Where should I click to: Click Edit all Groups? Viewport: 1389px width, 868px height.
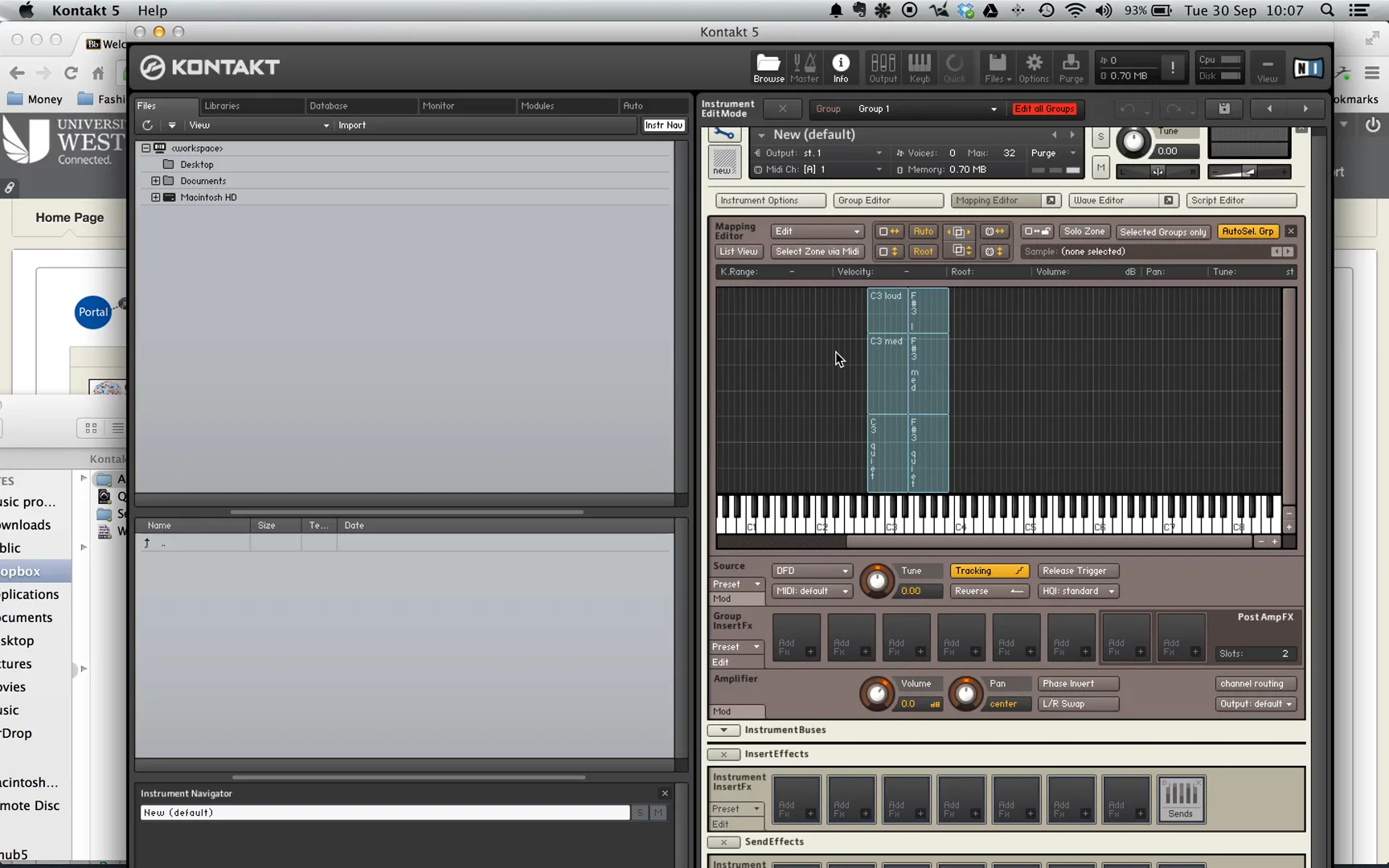[1043, 108]
